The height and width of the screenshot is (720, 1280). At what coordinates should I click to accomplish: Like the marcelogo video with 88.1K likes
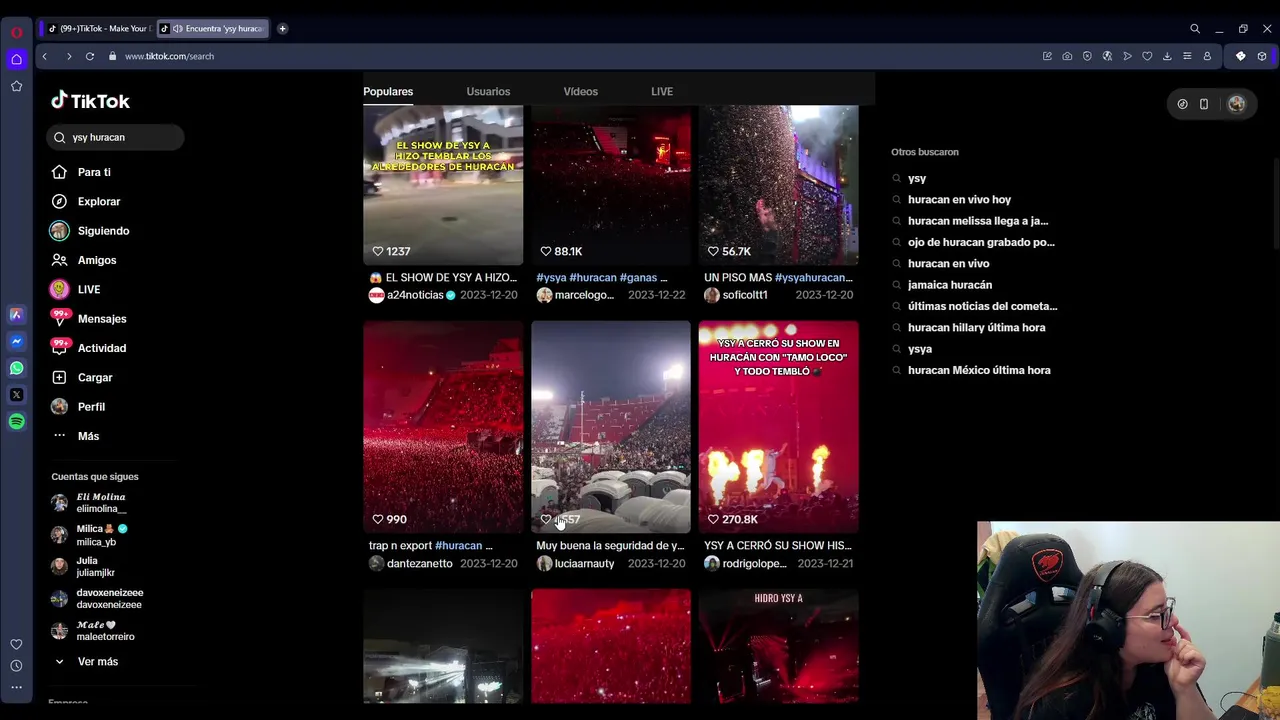[546, 251]
